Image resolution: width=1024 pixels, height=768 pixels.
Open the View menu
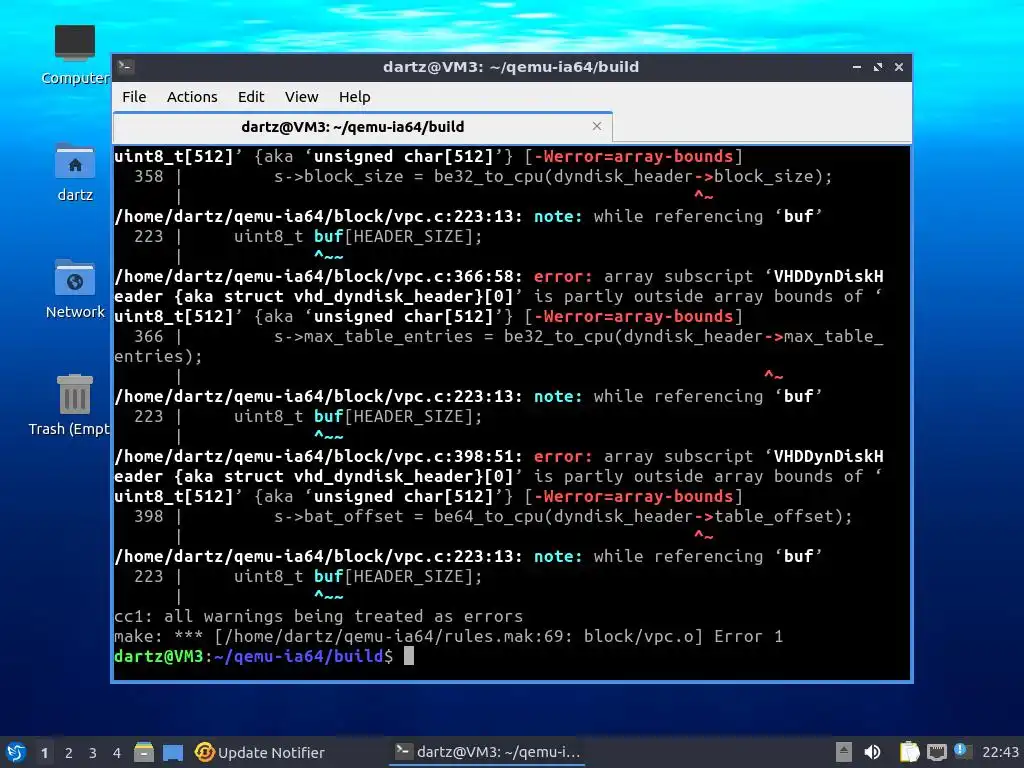(301, 97)
